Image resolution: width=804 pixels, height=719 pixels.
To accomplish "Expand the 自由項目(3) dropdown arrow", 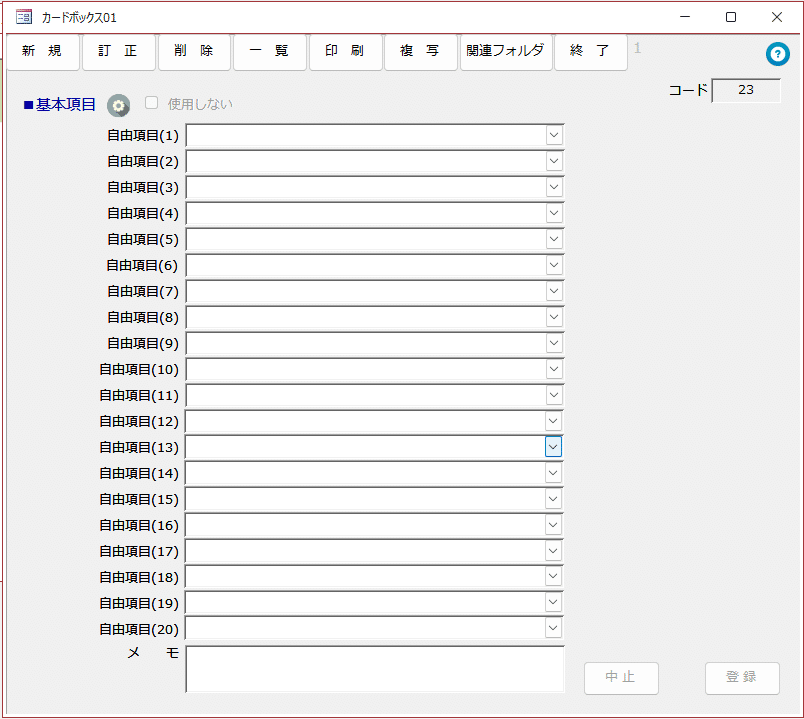I will (x=554, y=187).
